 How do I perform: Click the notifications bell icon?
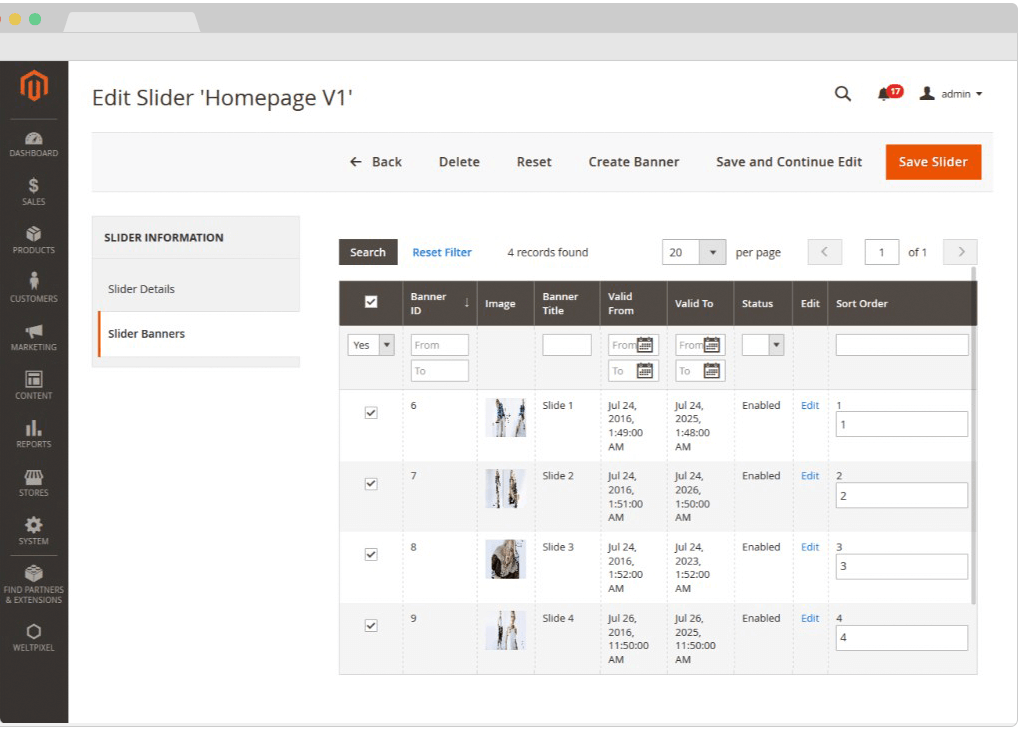tap(884, 94)
